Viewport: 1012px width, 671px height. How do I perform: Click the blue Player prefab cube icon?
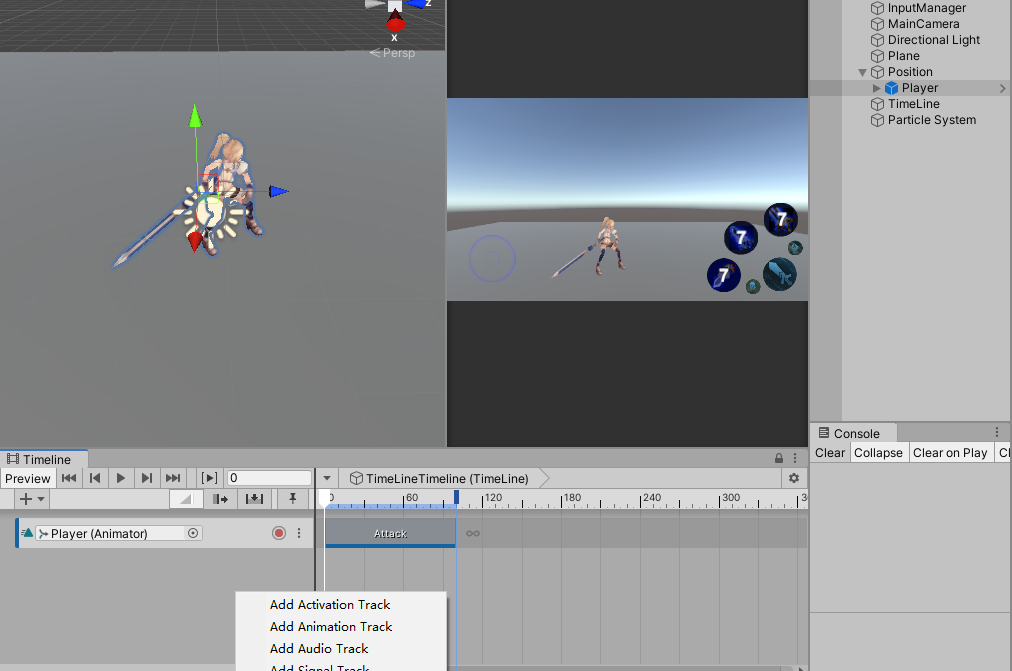(891, 88)
